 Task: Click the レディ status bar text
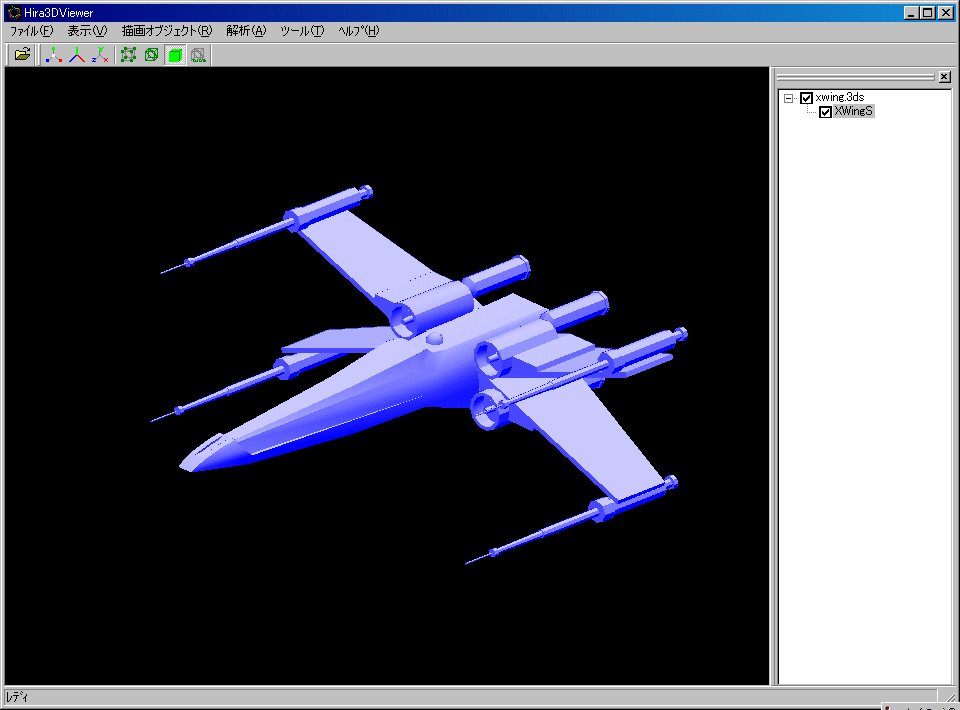click(17, 697)
